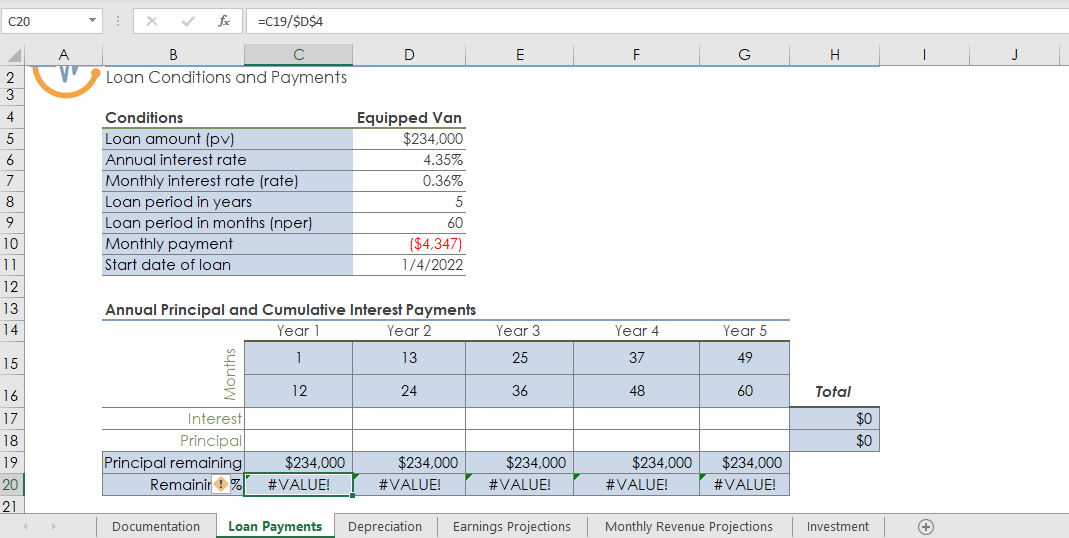Click the start date 1/4/2022 cell
Image resolution: width=1069 pixels, height=538 pixels.
[409, 265]
